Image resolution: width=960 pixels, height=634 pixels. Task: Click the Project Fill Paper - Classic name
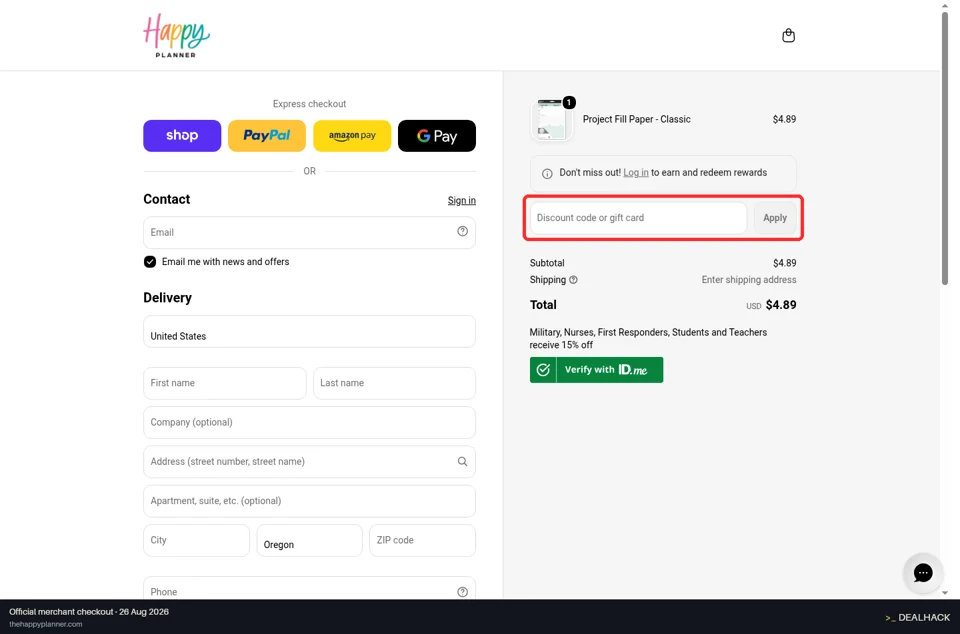[x=636, y=119]
